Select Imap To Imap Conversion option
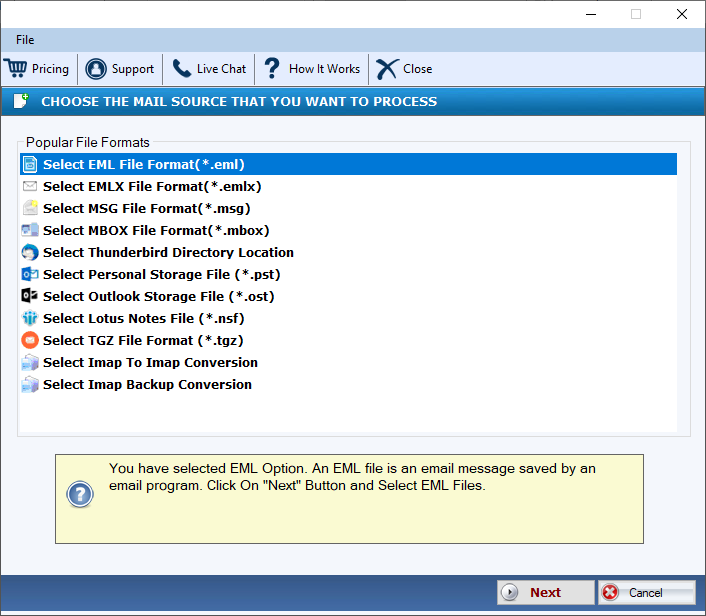 point(150,362)
